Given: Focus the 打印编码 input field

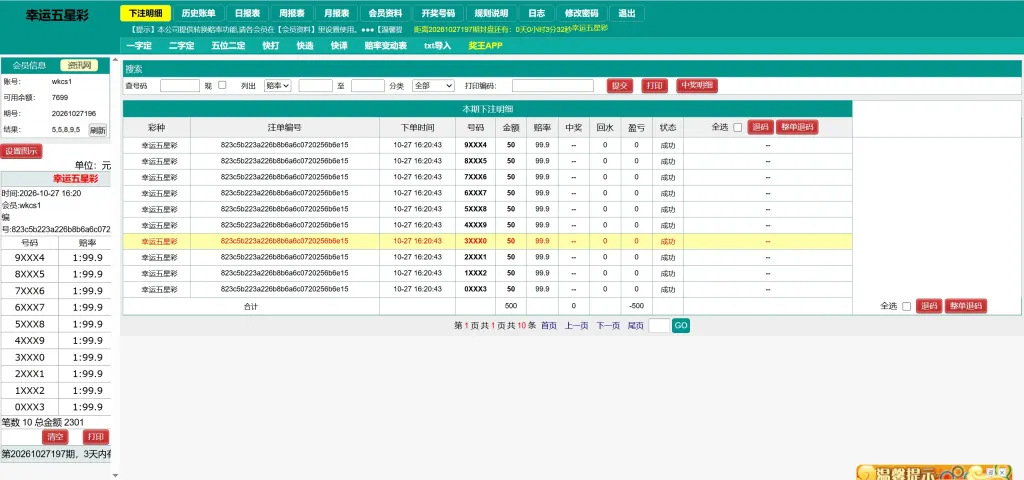Looking at the screenshot, I should [552, 86].
